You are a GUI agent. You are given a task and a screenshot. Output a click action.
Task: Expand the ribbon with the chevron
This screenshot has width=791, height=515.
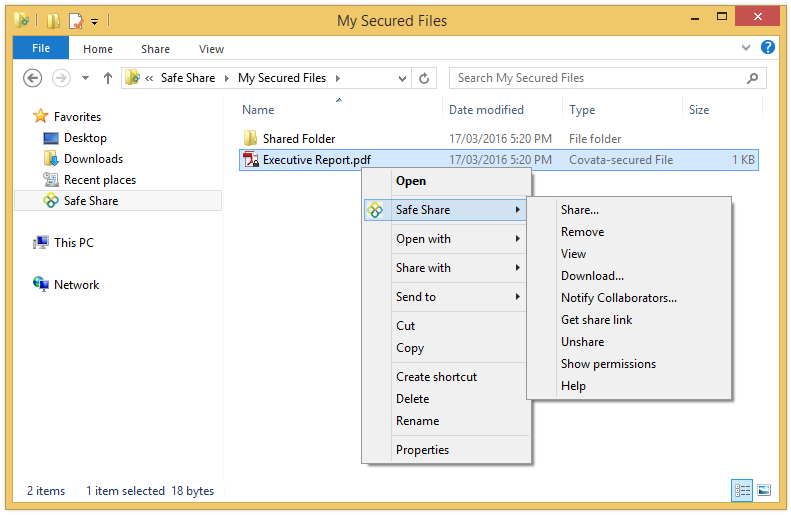(x=747, y=48)
